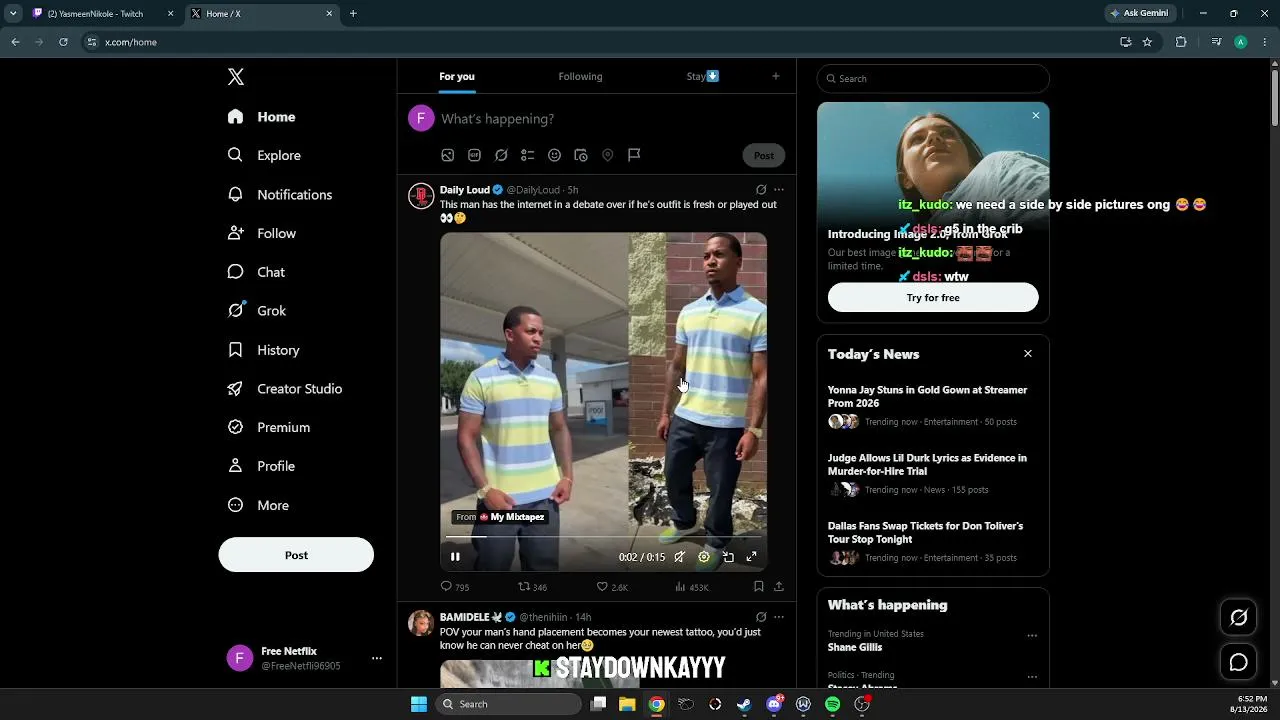1280x720 pixels.
Task: Open more options on Daily Loud's post
Action: tap(779, 190)
